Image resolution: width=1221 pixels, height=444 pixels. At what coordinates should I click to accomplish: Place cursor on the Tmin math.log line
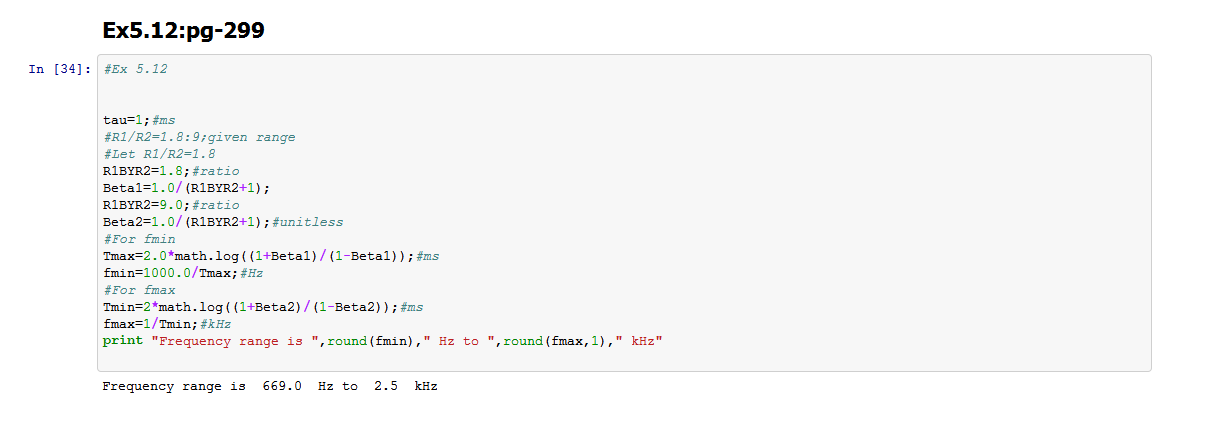[x=263, y=307]
